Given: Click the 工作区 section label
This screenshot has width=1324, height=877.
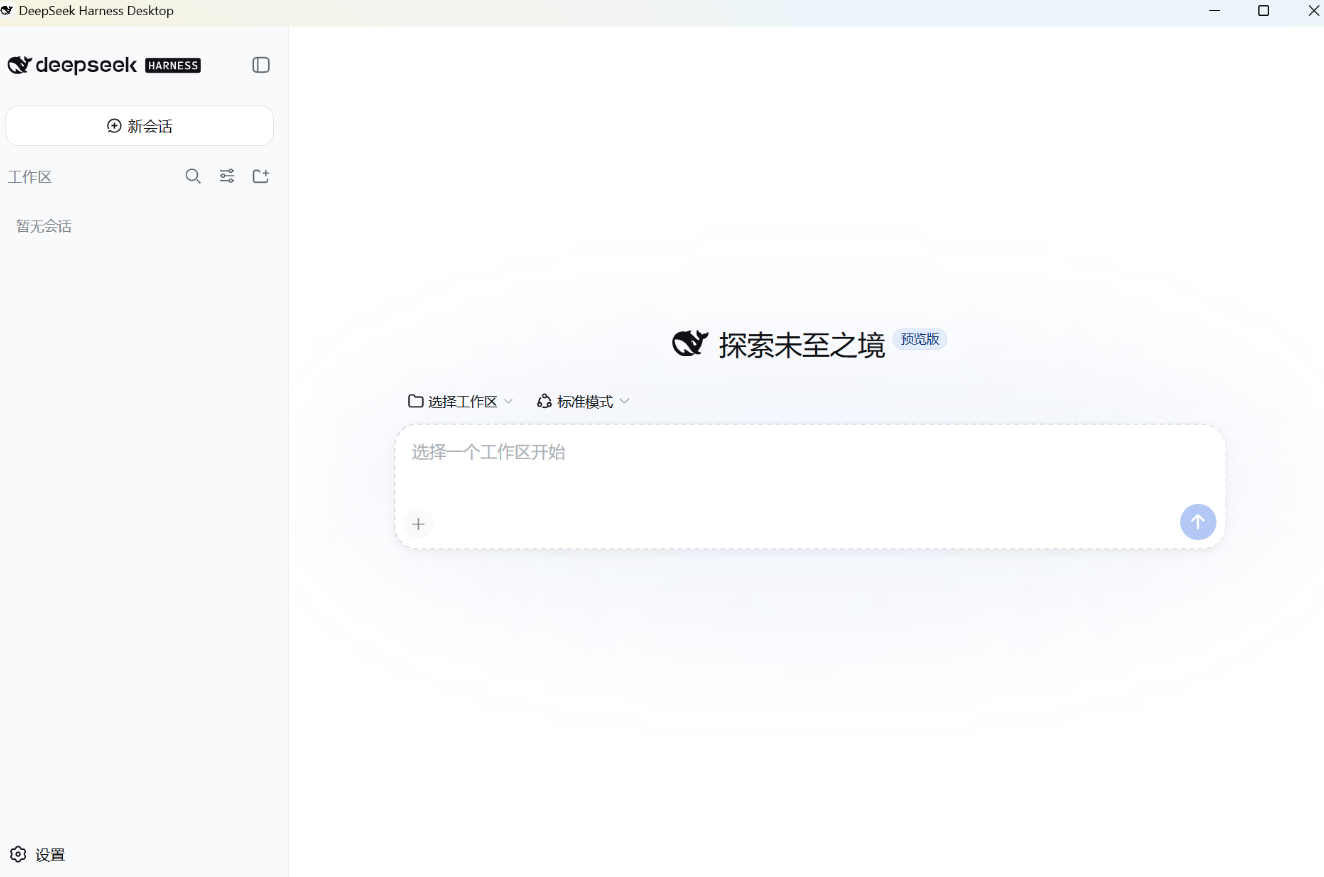Looking at the screenshot, I should click(x=30, y=177).
